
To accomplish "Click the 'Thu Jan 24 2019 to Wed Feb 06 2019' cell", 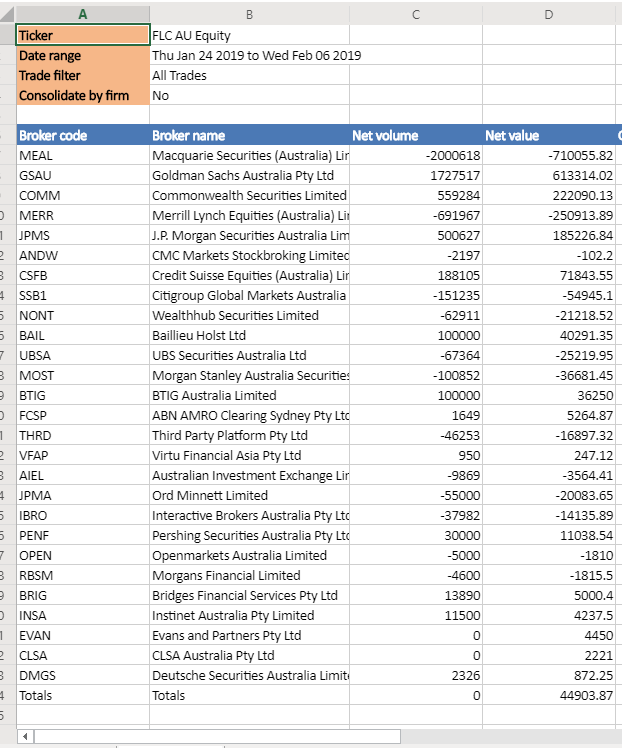I will (249, 55).
